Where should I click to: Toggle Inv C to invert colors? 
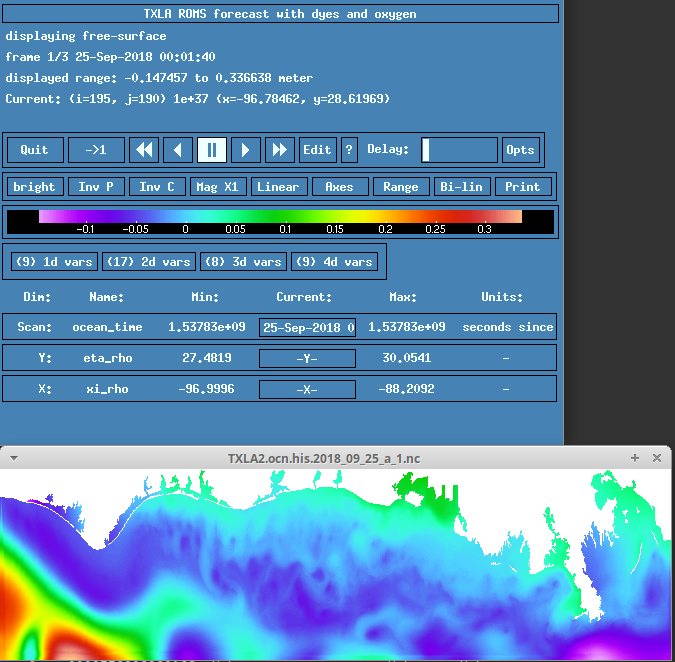[x=158, y=187]
